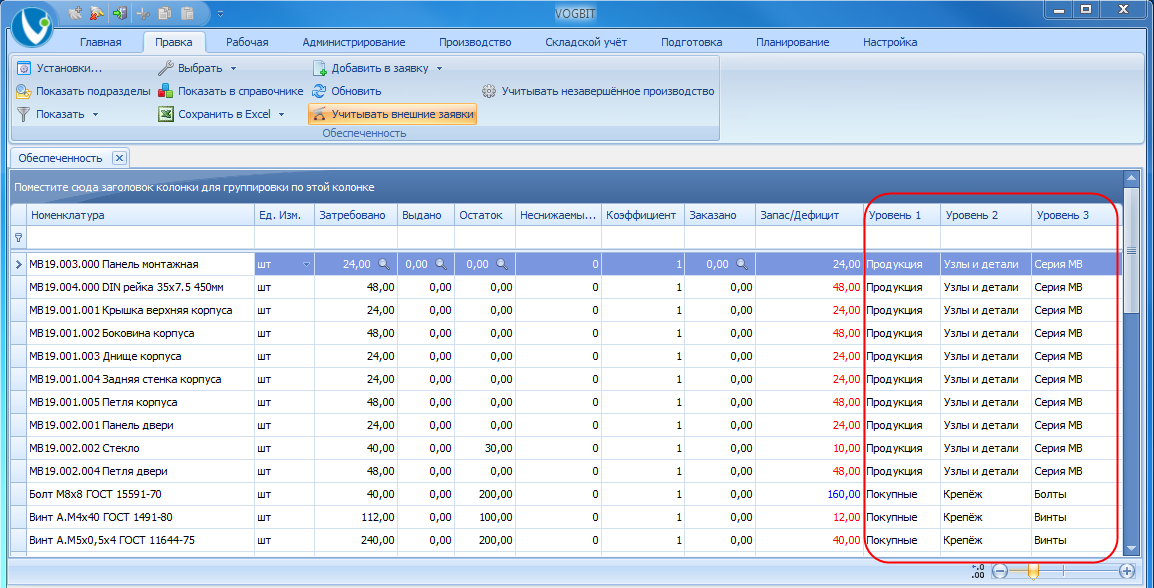
Task: Open the quick access toolbar customize arrow
Action: pos(220,13)
